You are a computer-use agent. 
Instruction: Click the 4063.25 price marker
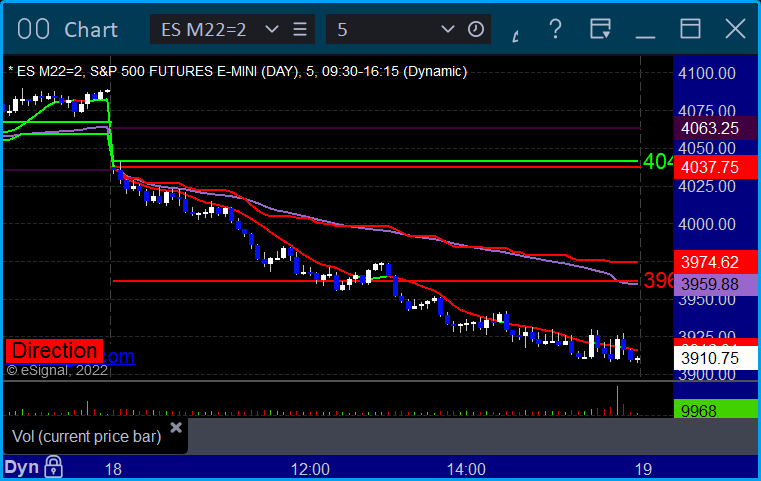(715, 128)
